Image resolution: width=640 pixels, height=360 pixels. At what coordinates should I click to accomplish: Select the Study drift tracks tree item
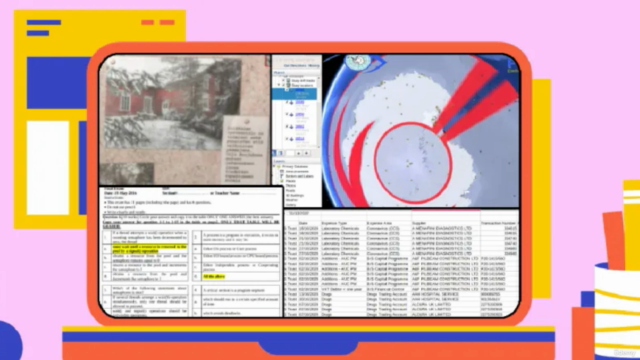click(303, 80)
